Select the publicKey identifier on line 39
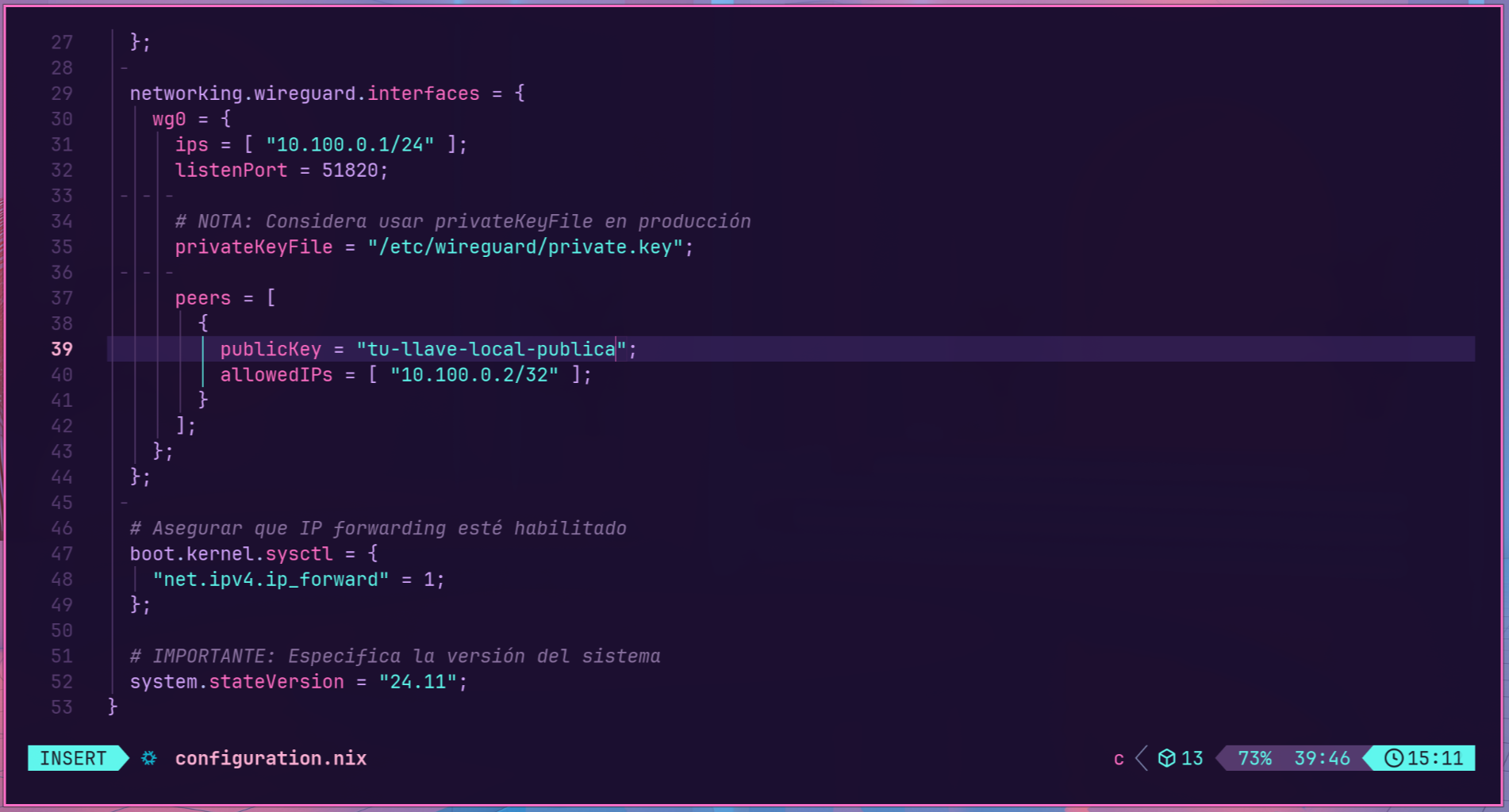The height and width of the screenshot is (812, 1509). click(271, 349)
